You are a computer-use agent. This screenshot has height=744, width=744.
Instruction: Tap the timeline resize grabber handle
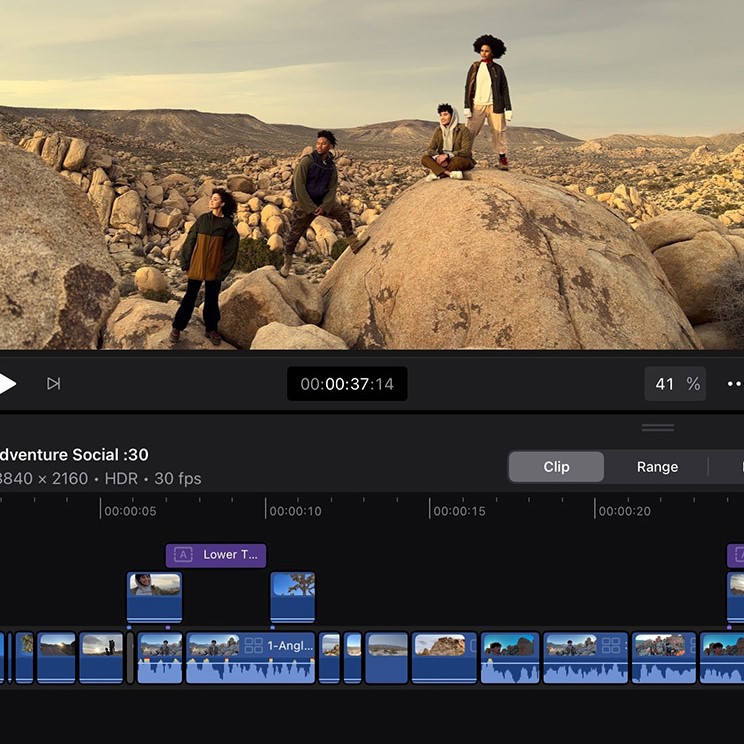[657, 427]
